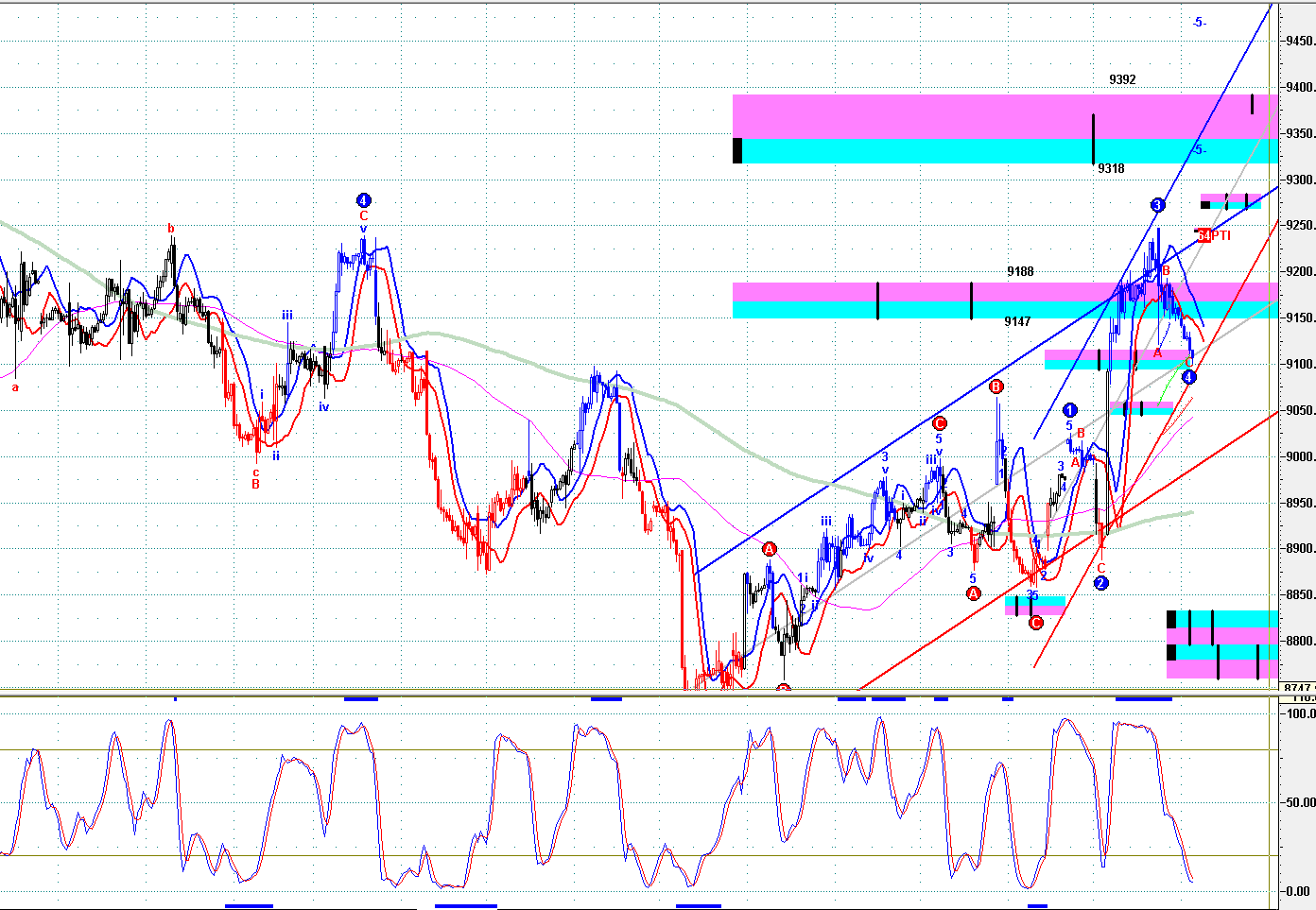Viewport: 1316px width, 910px height.
Task: Click the 50.00 oscillator midline label
Action: [1300, 802]
